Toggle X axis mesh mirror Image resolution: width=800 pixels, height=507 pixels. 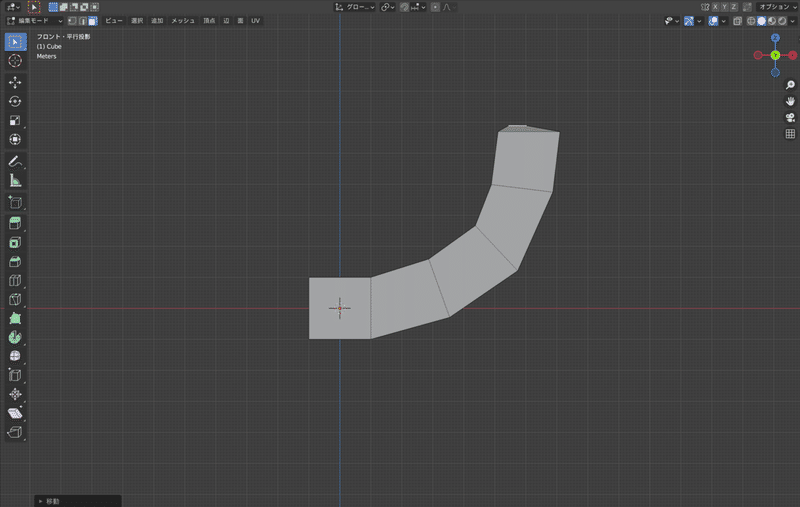(x=715, y=7)
